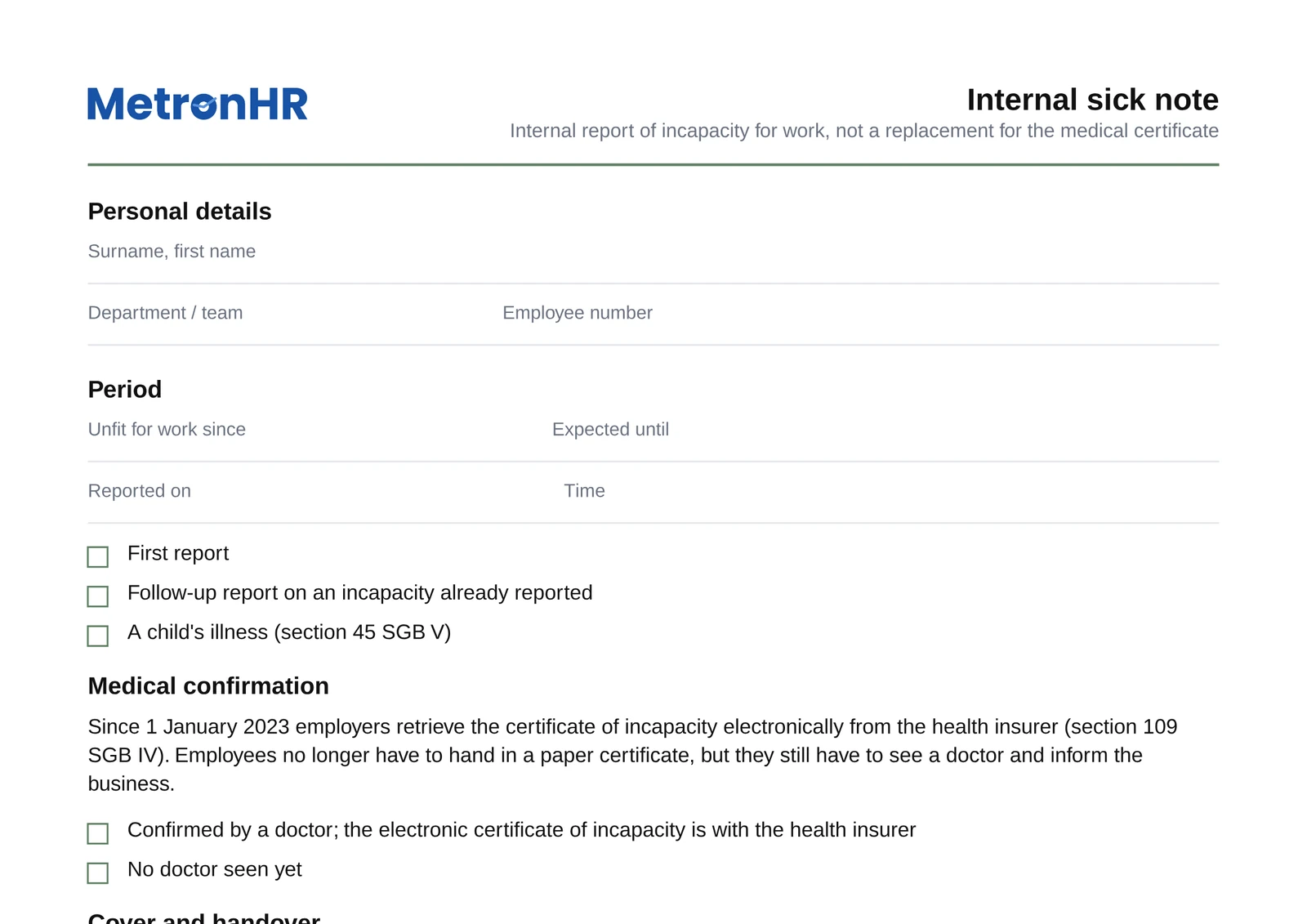Tick the First report checkbox
This screenshot has width=1307, height=924.
coord(98,557)
